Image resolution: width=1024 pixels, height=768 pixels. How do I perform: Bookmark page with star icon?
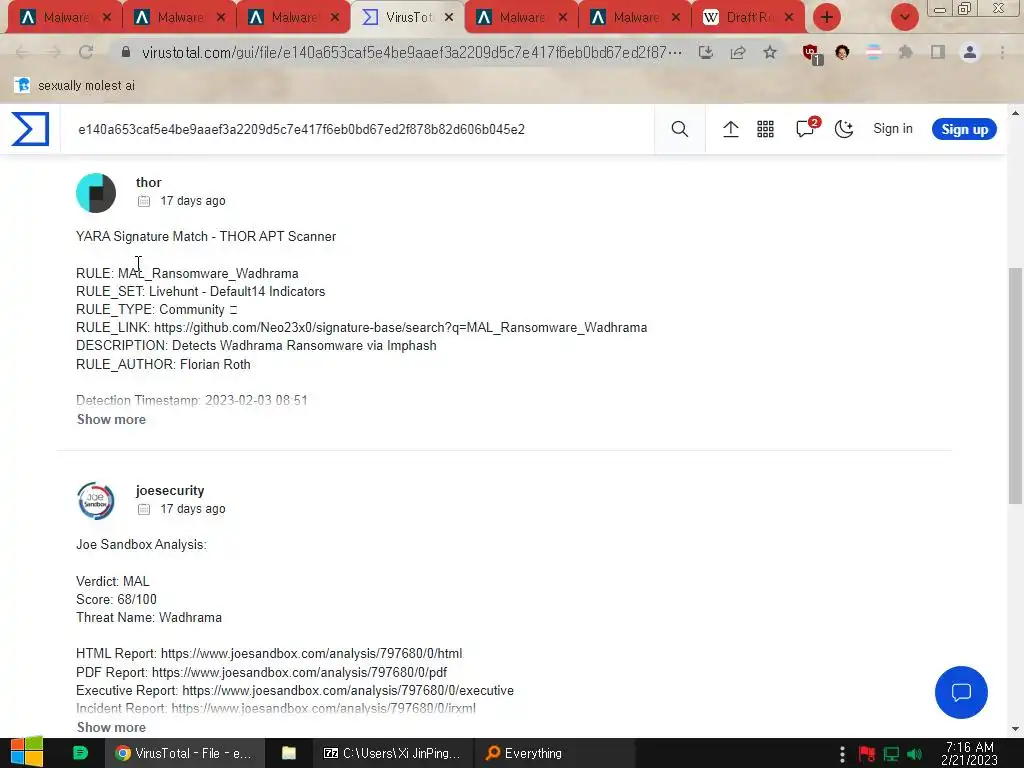pos(770,52)
